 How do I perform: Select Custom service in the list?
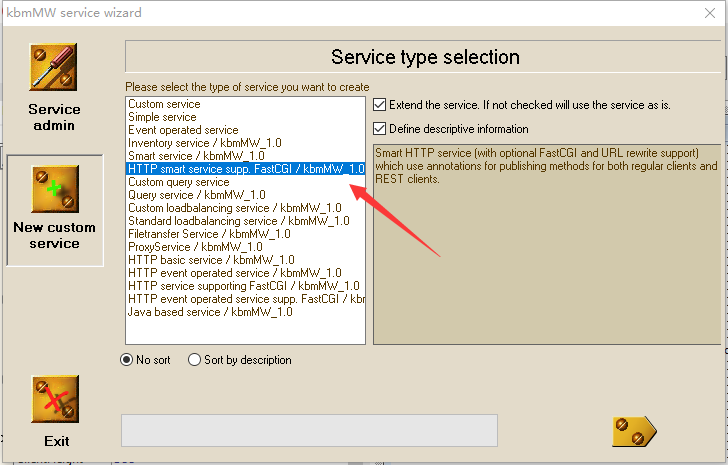(x=245, y=104)
